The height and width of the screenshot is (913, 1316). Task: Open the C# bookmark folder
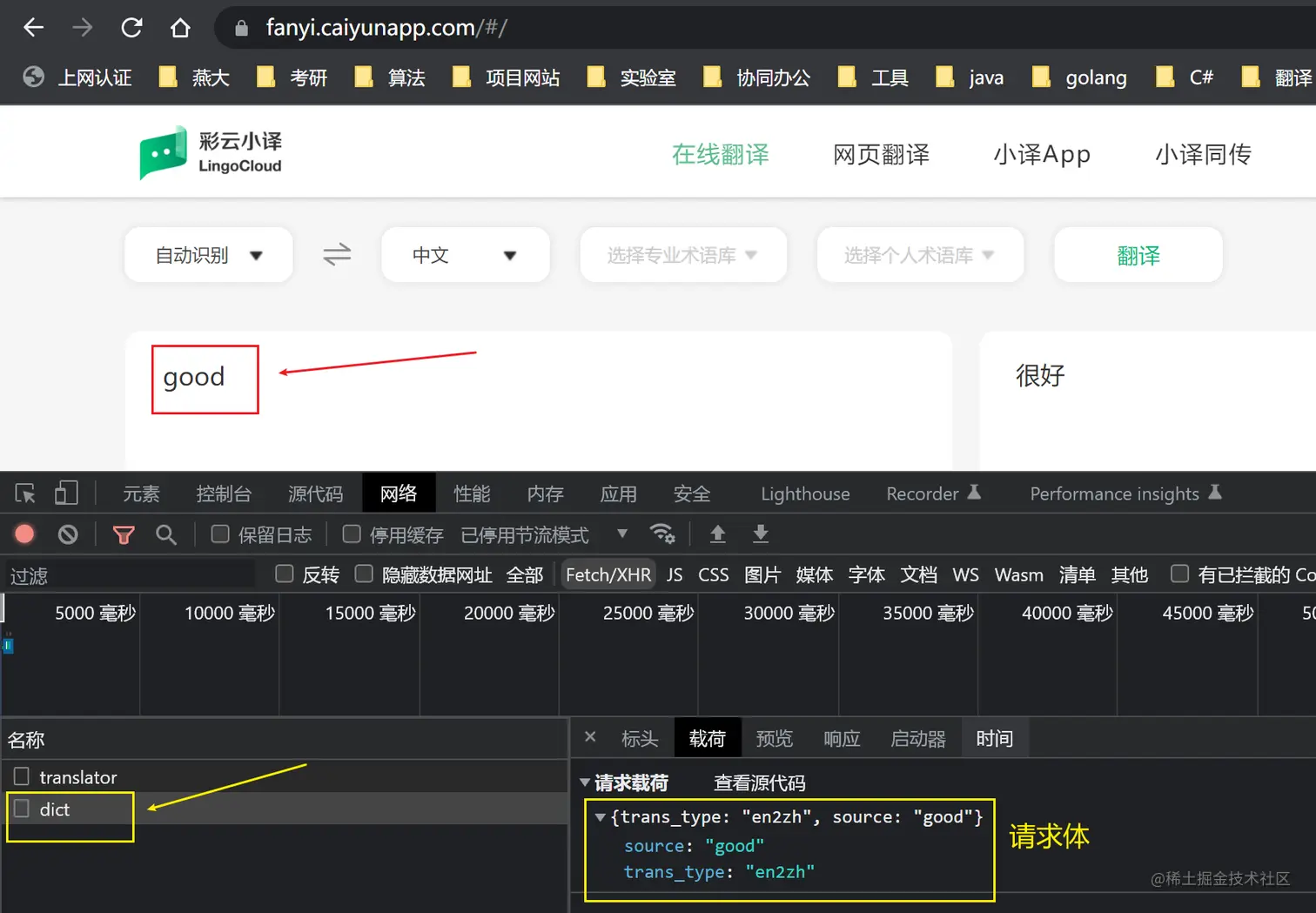coord(1184,77)
